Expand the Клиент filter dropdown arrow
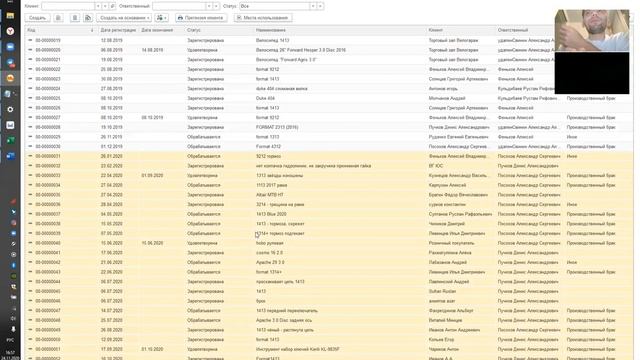This screenshot has width=640, height=360. 98,6
